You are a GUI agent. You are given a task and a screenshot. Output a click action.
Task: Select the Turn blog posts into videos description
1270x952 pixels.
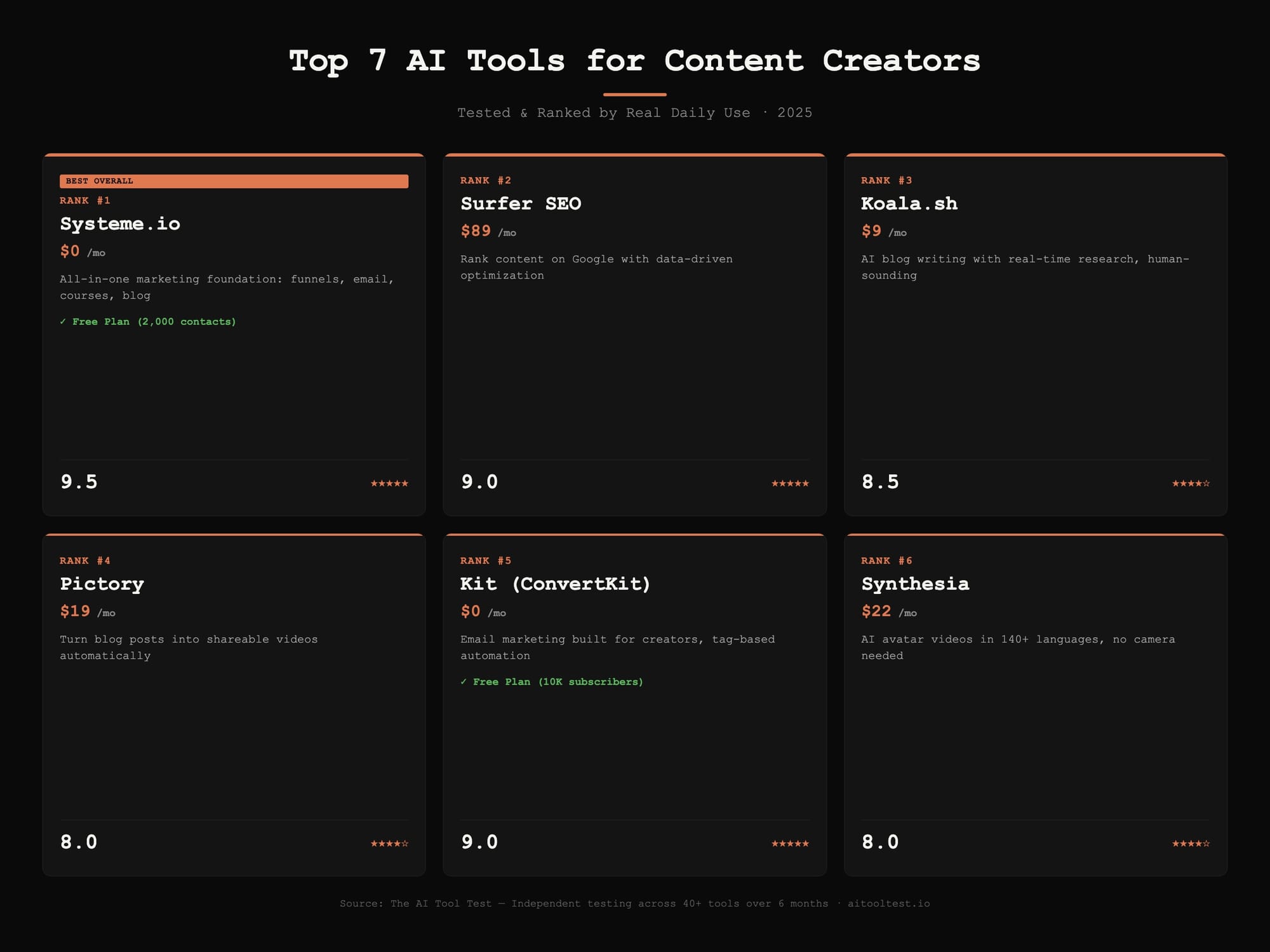(x=189, y=647)
